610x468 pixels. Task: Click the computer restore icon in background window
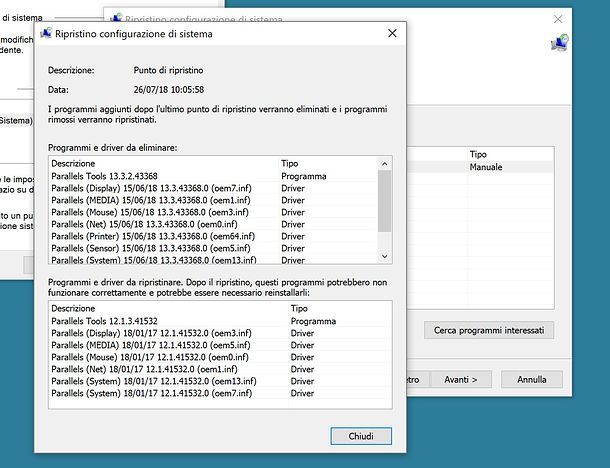click(x=559, y=43)
